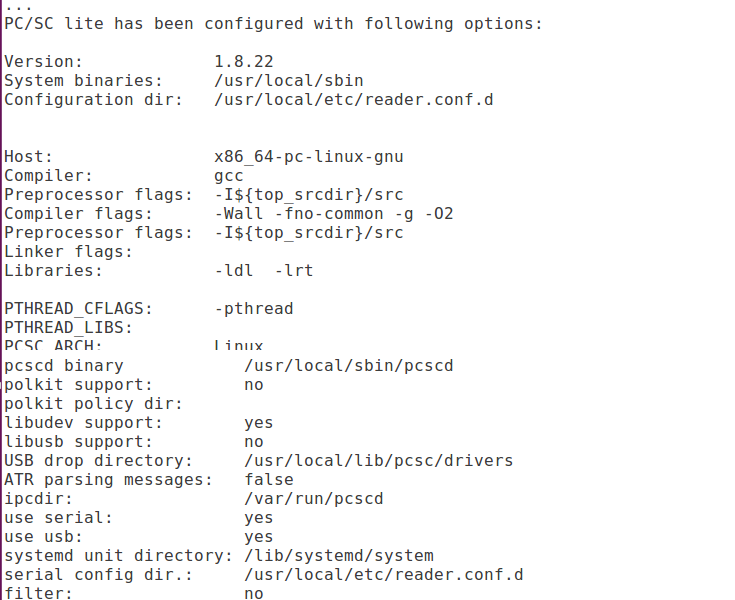The height and width of the screenshot is (600, 735).
Task: Click the /var/run/pcscd ipcdir path
Action: click(x=313, y=499)
